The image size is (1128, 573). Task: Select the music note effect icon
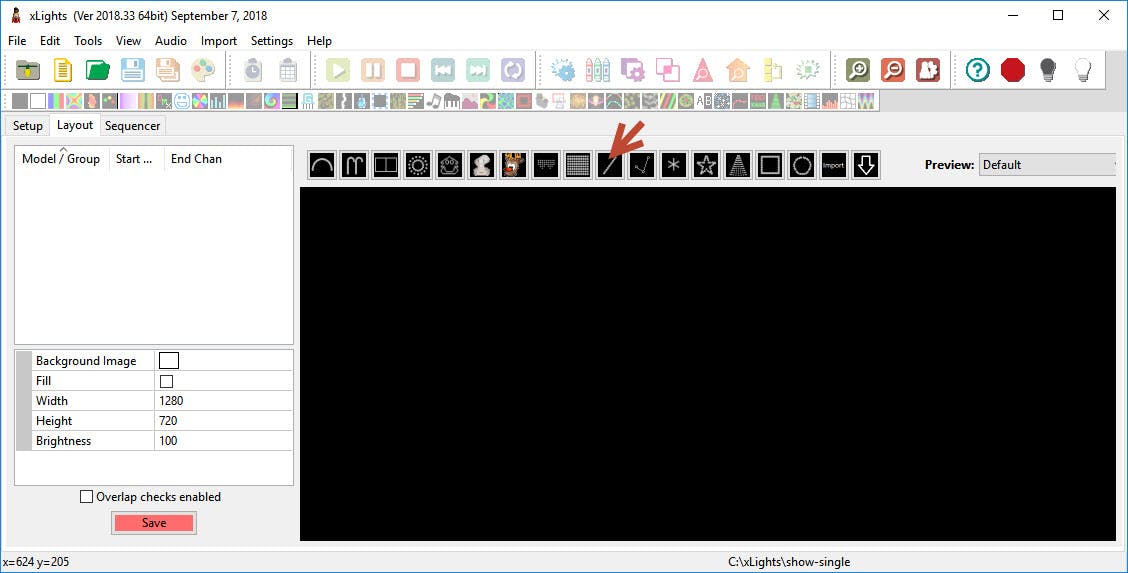(434, 101)
